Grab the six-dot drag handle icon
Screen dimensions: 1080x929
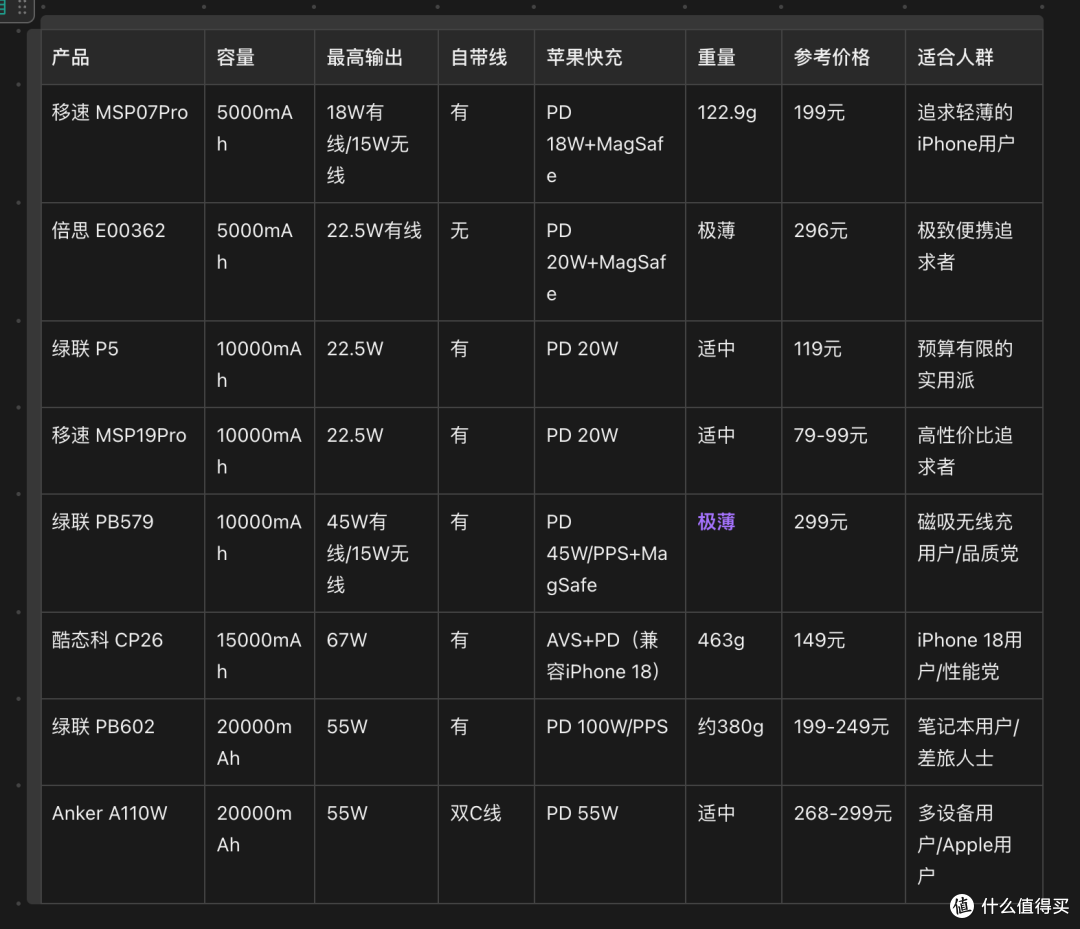[x=22, y=8]
